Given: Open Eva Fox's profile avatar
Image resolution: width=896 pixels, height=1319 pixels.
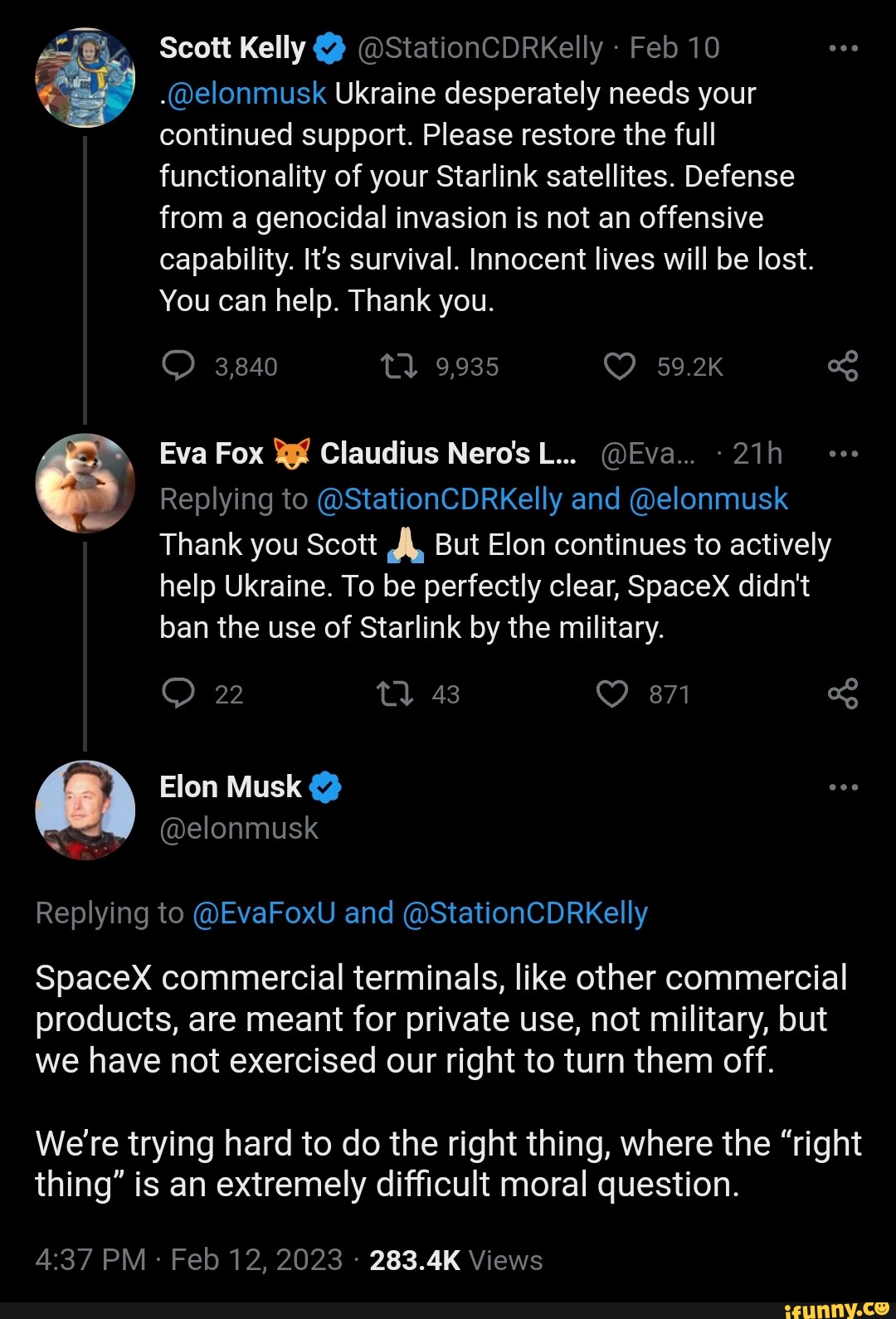Looking at the screenshot, I should click(x=85, y=483).
